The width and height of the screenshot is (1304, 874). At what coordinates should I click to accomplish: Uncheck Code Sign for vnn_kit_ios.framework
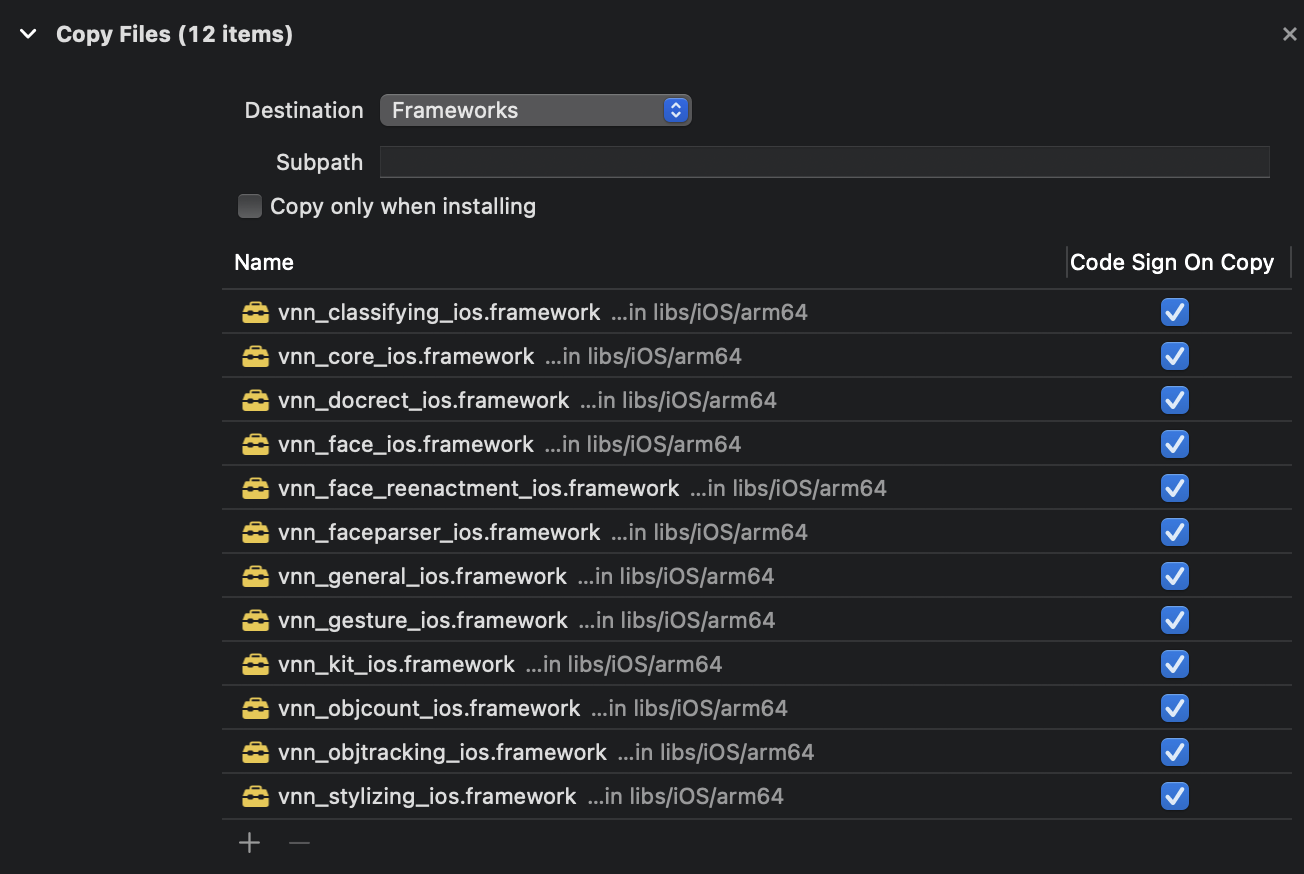coord(1175,665)
